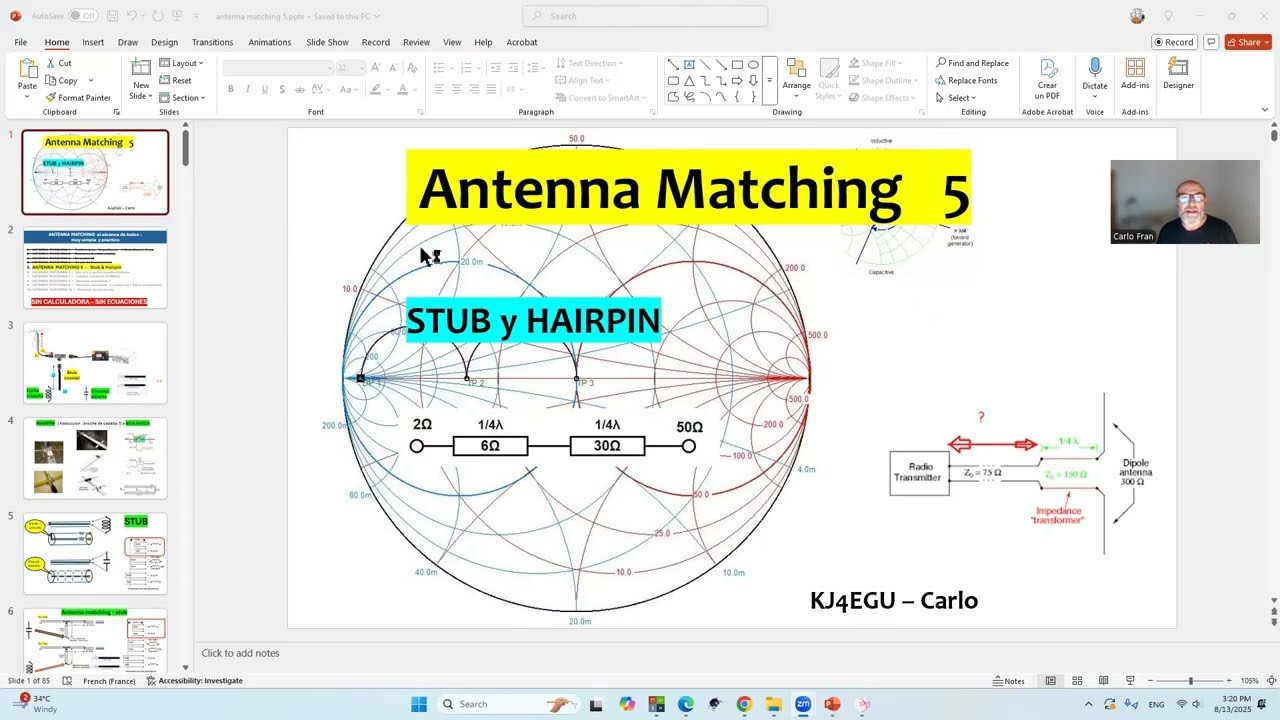The width and height of the screenshot is (1280, 720).
Task: Click Accessibility: Investigate in status bar
Action: point(194,681)
